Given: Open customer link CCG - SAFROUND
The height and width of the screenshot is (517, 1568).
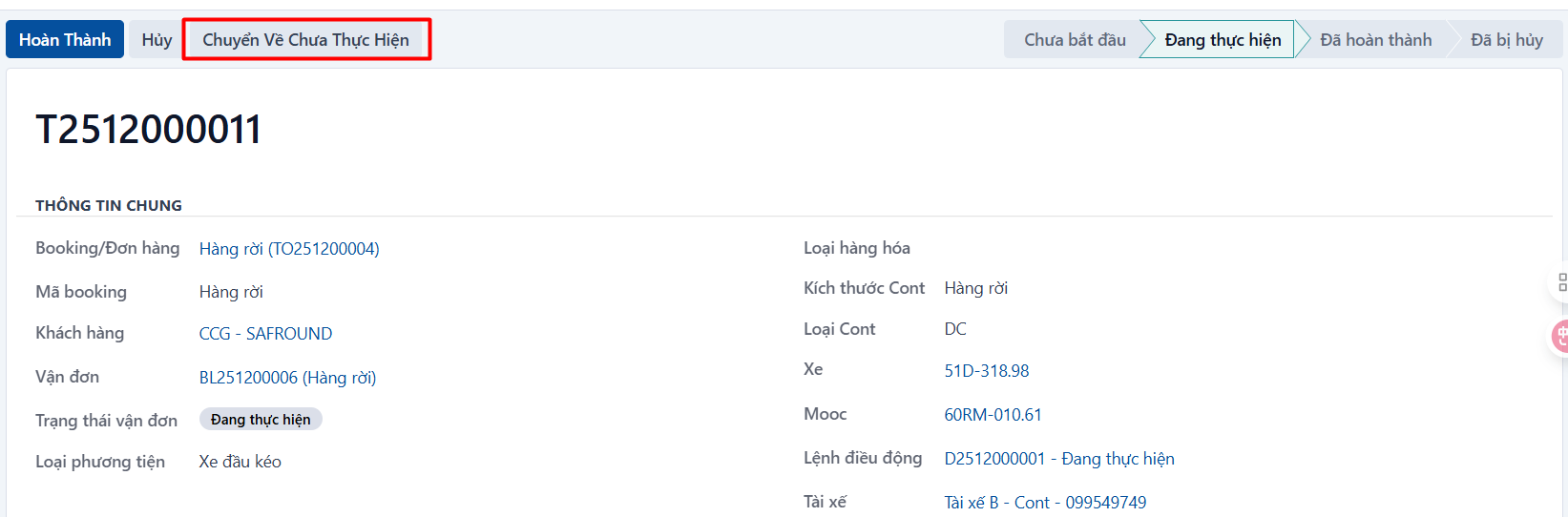Looking at the screenshot, I should point(265,334).
